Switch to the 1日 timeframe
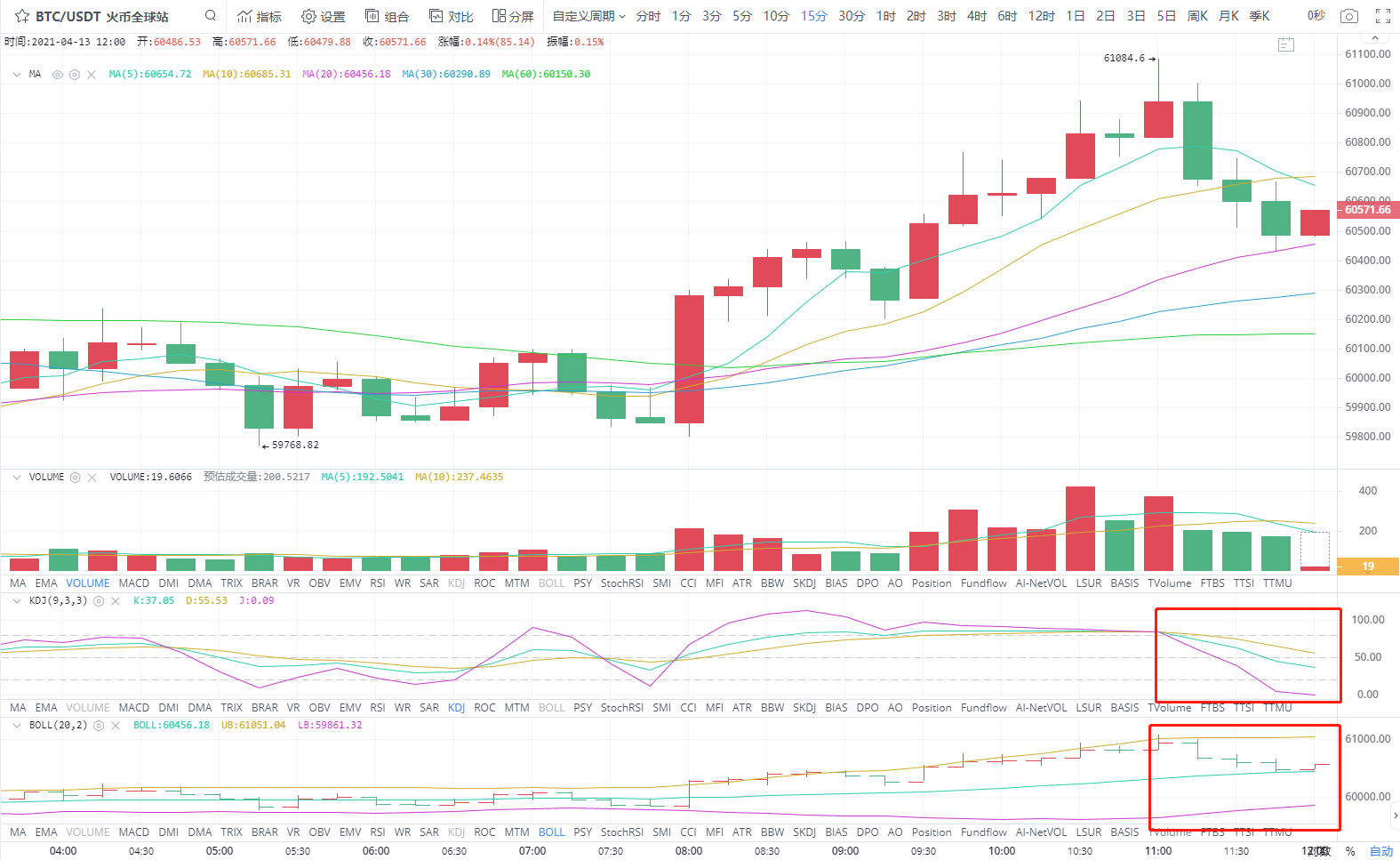 click(1076, 16)
